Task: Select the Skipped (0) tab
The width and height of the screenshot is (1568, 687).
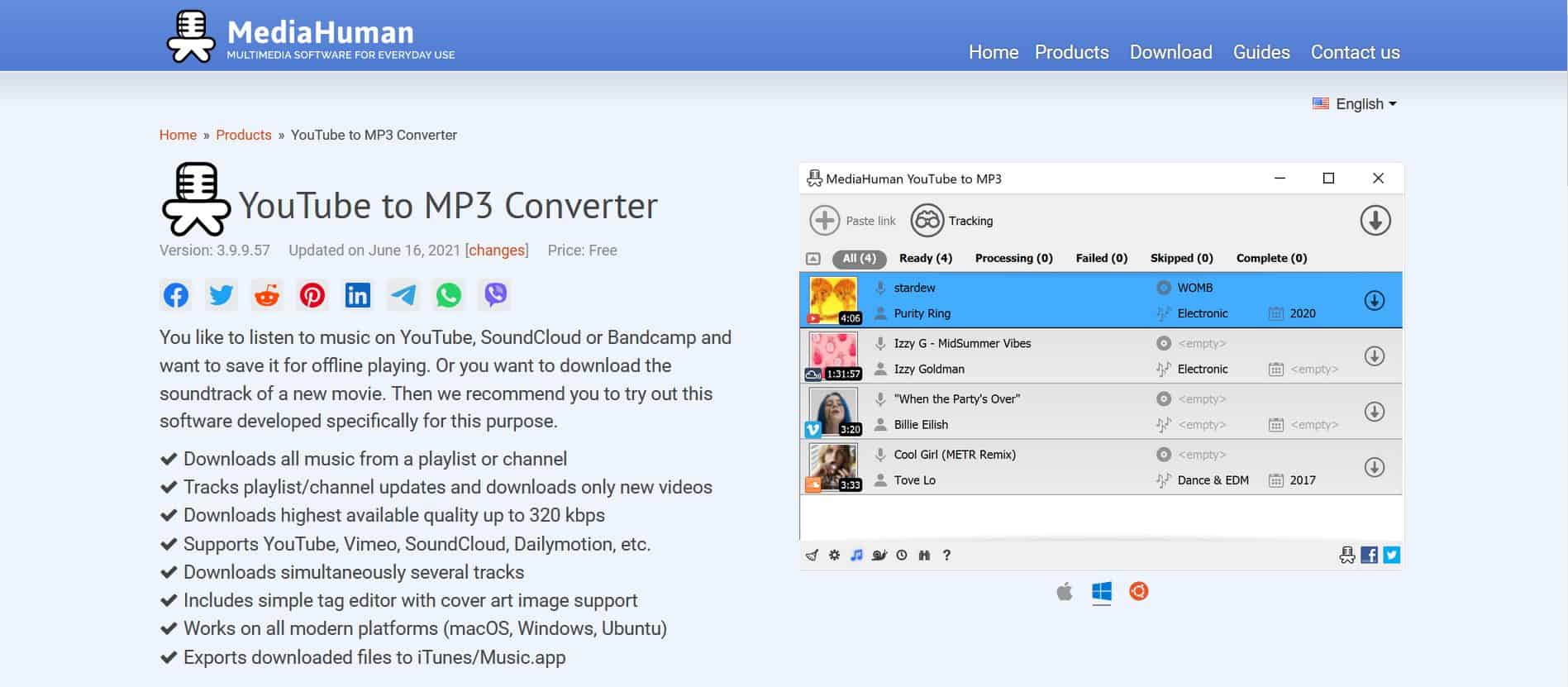Action: pyautogui.click(x=1182, y=259)
